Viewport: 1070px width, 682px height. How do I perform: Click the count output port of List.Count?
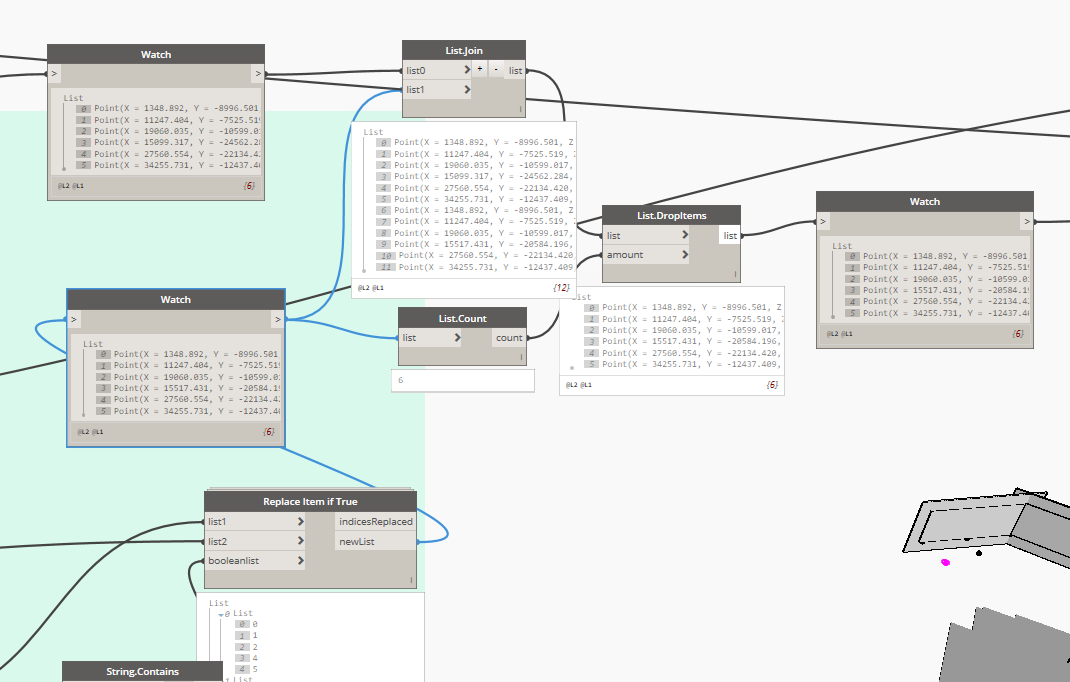[509, 337]
